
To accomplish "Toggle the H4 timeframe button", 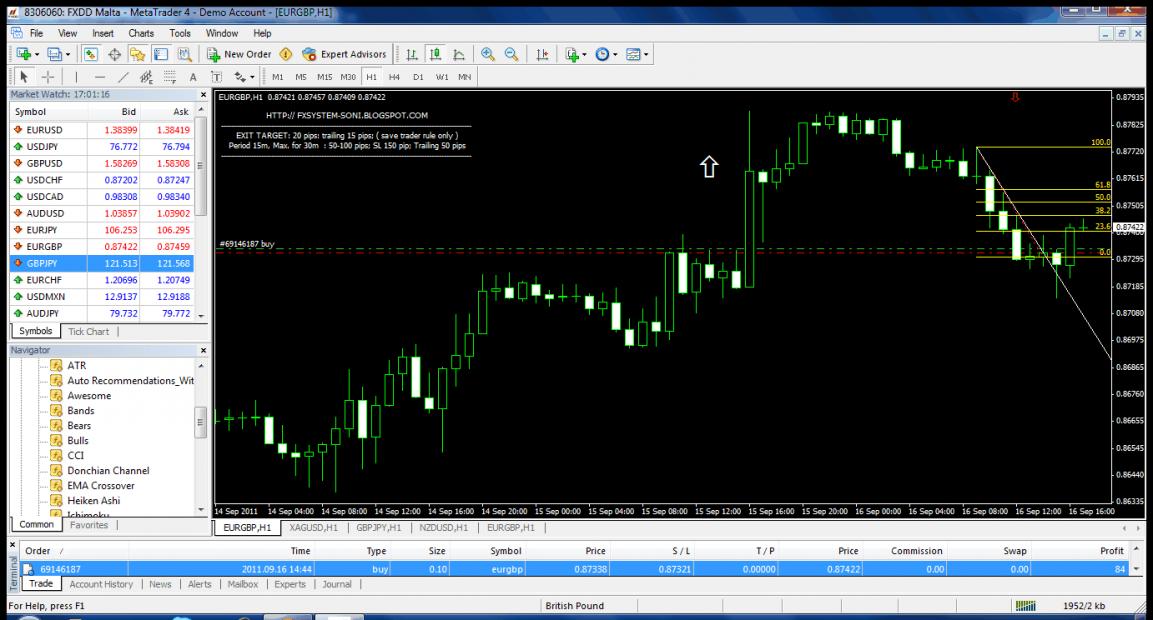I will (x=396, y=77).
